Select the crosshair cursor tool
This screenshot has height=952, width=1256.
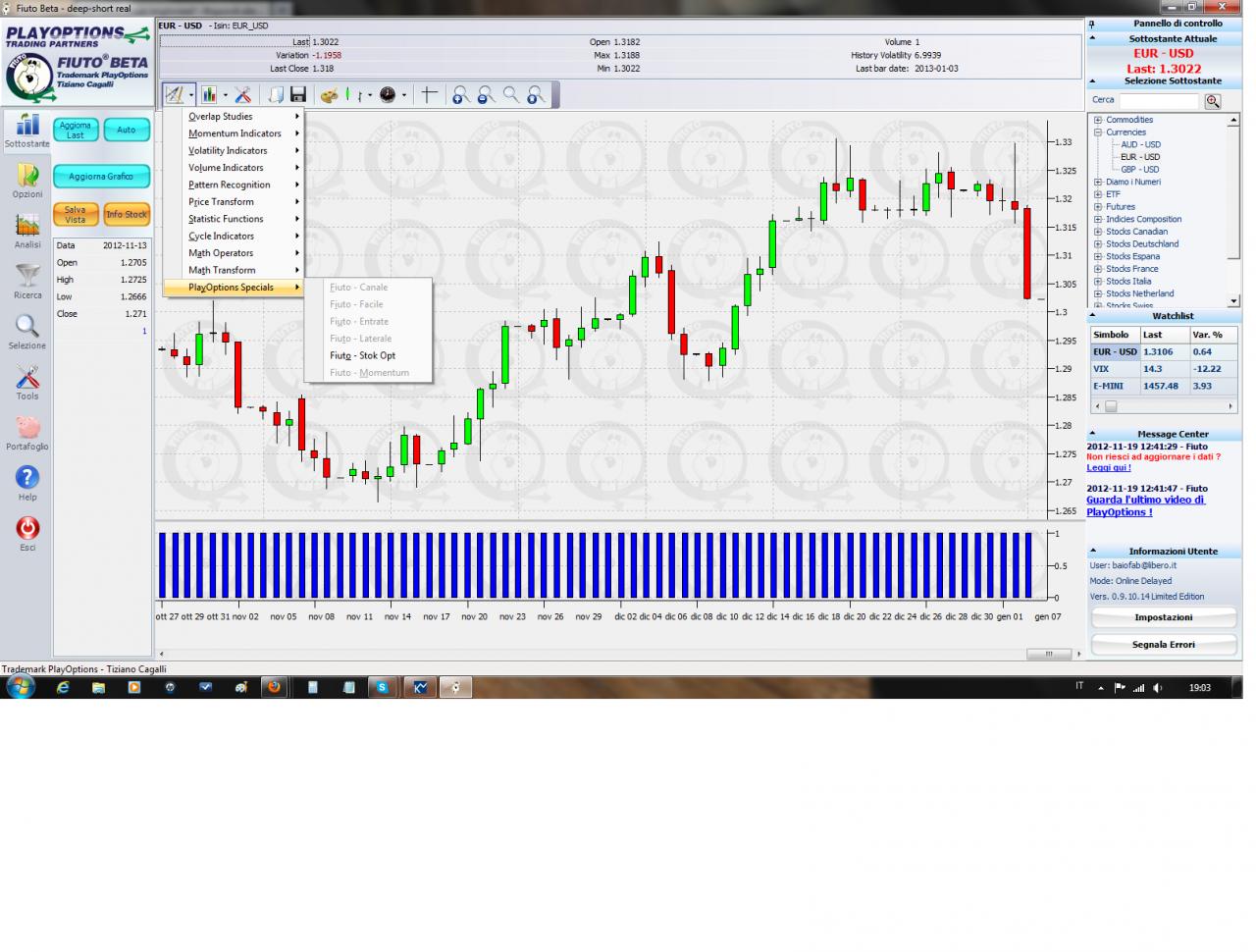pyautogui.click(x=428, y=94)
